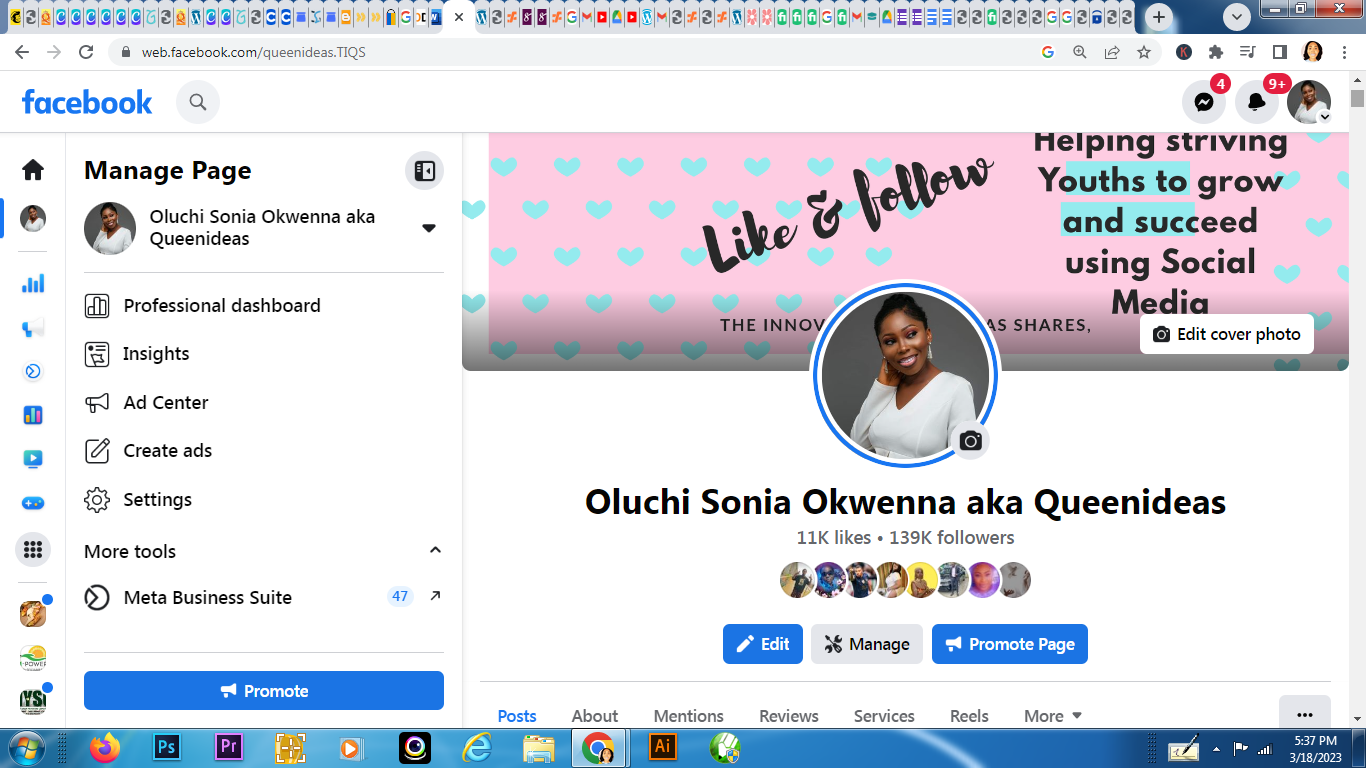
Task: Open the YSI shortcut in sidebar
Action: click(33, 701)
